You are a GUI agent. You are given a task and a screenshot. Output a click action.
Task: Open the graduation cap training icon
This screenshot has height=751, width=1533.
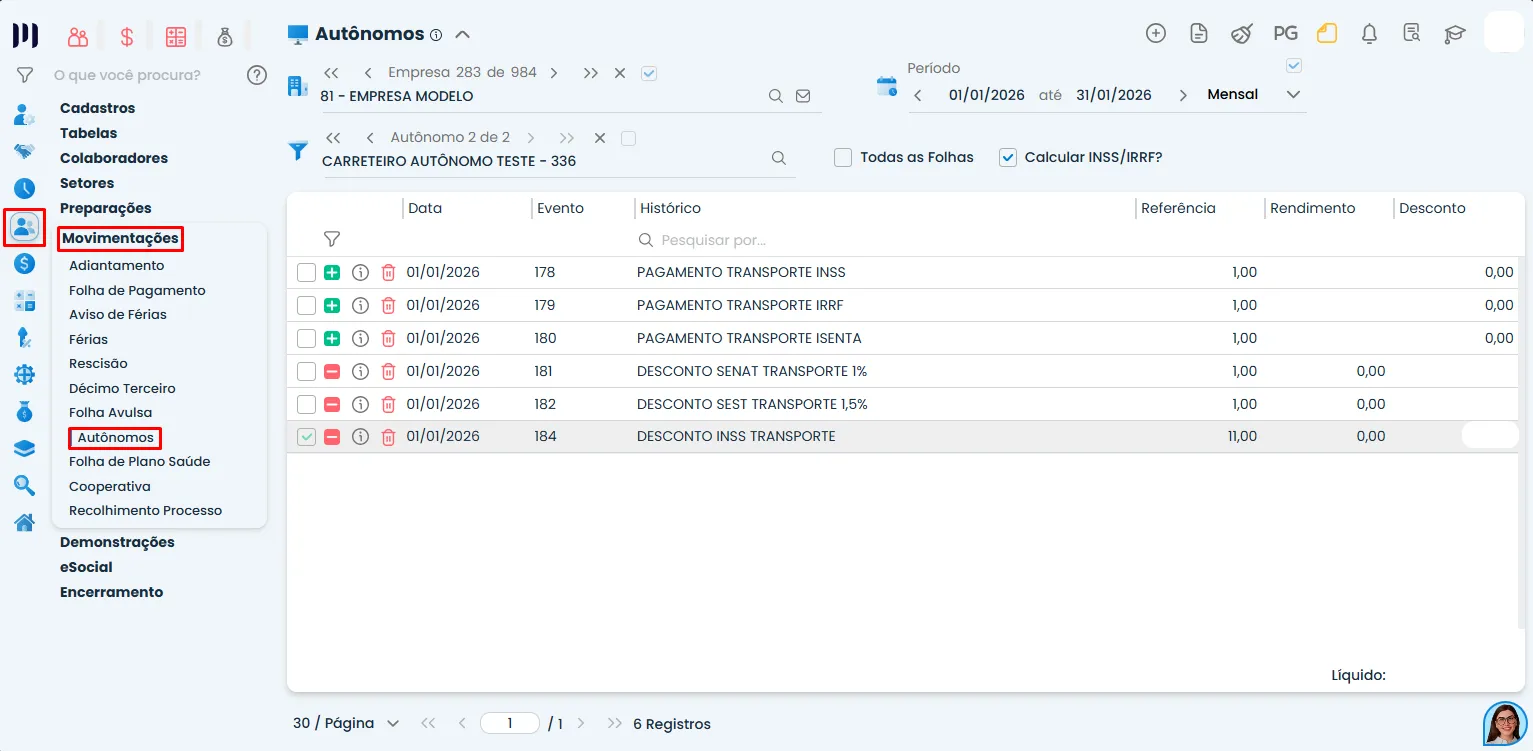[x=1454, y=34]
